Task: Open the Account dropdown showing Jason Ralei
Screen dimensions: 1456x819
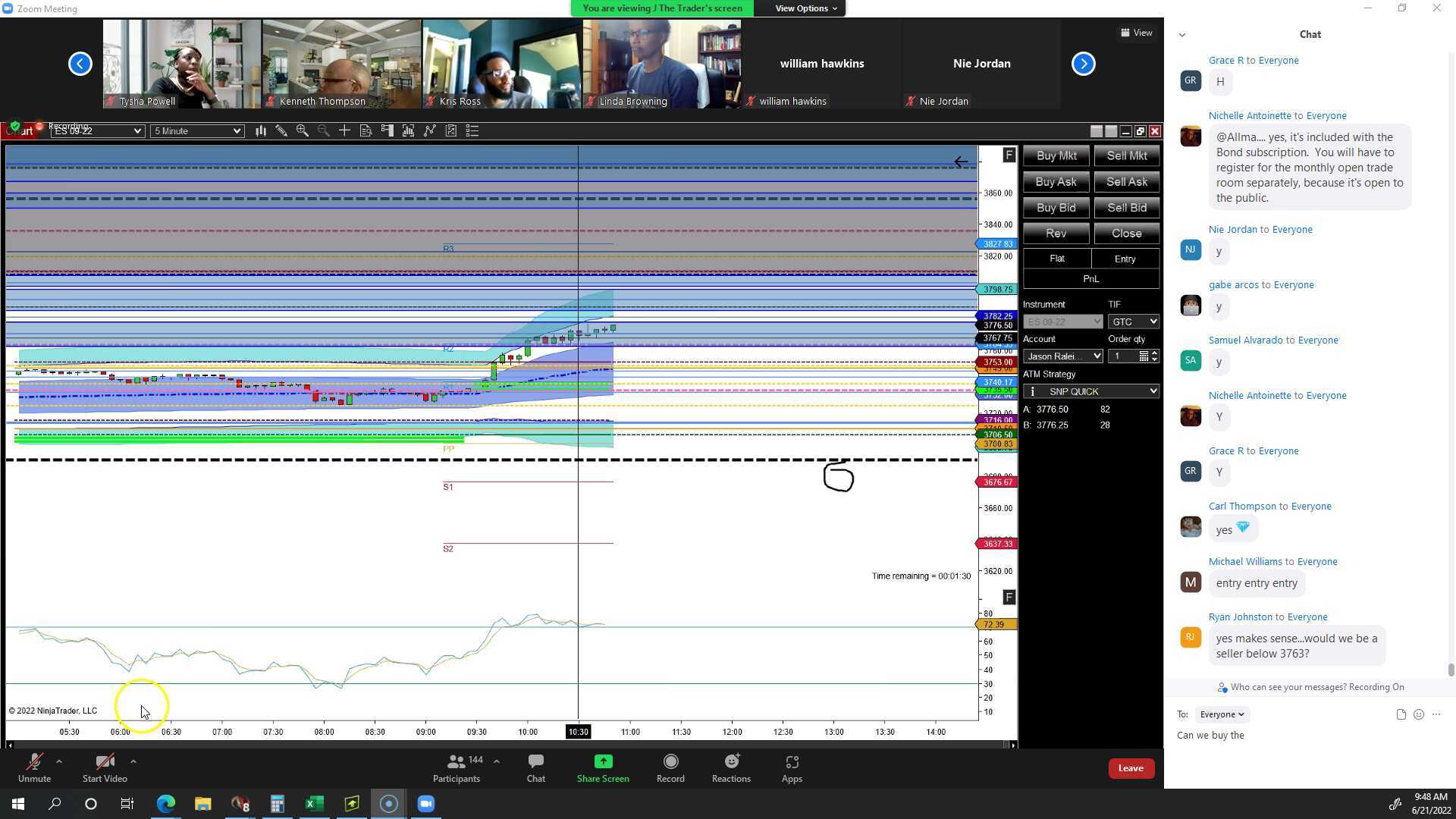Action: pyautogui.click(x=1062, y=356)
